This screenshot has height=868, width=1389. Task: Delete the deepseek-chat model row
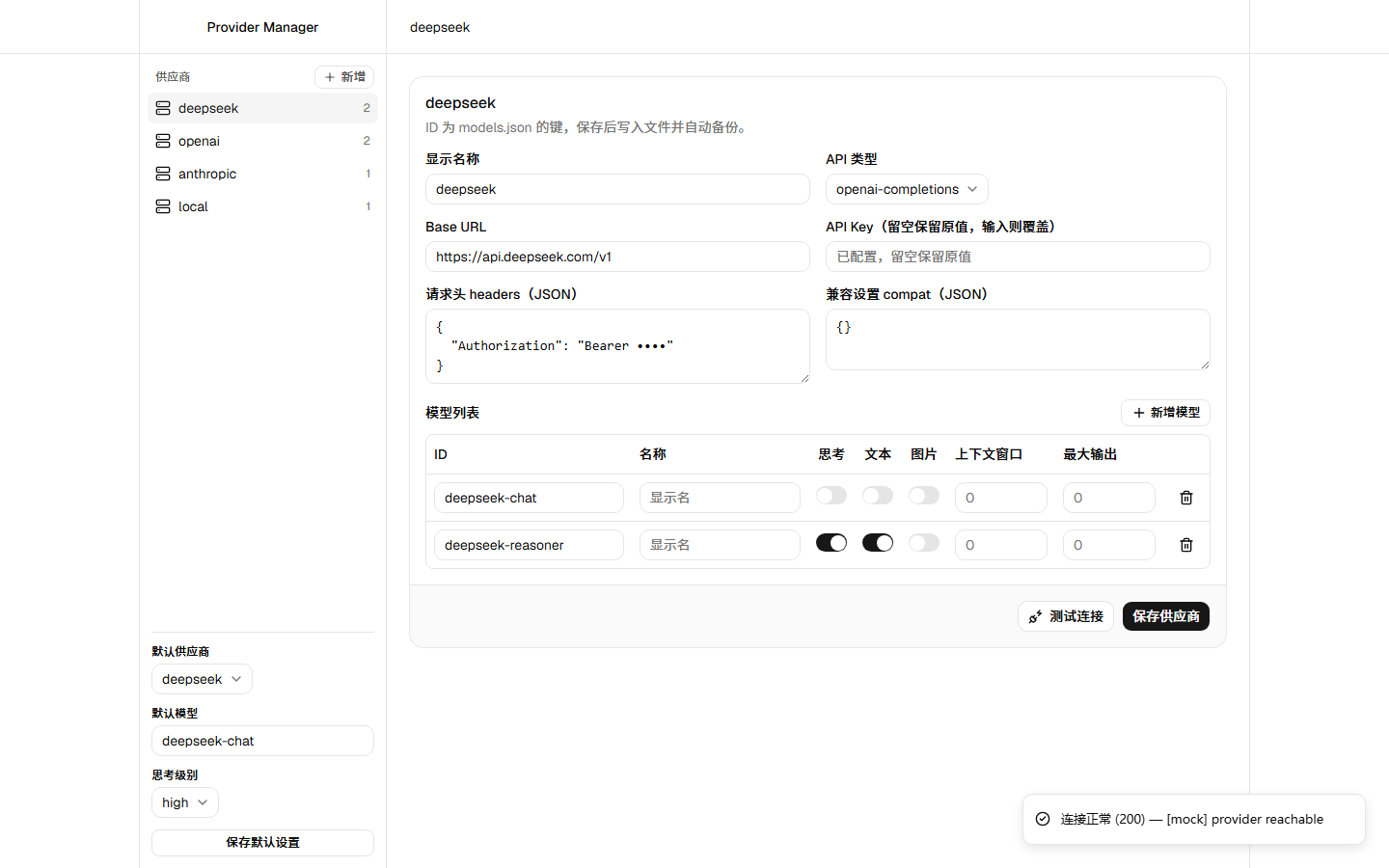coord(1186,498)
